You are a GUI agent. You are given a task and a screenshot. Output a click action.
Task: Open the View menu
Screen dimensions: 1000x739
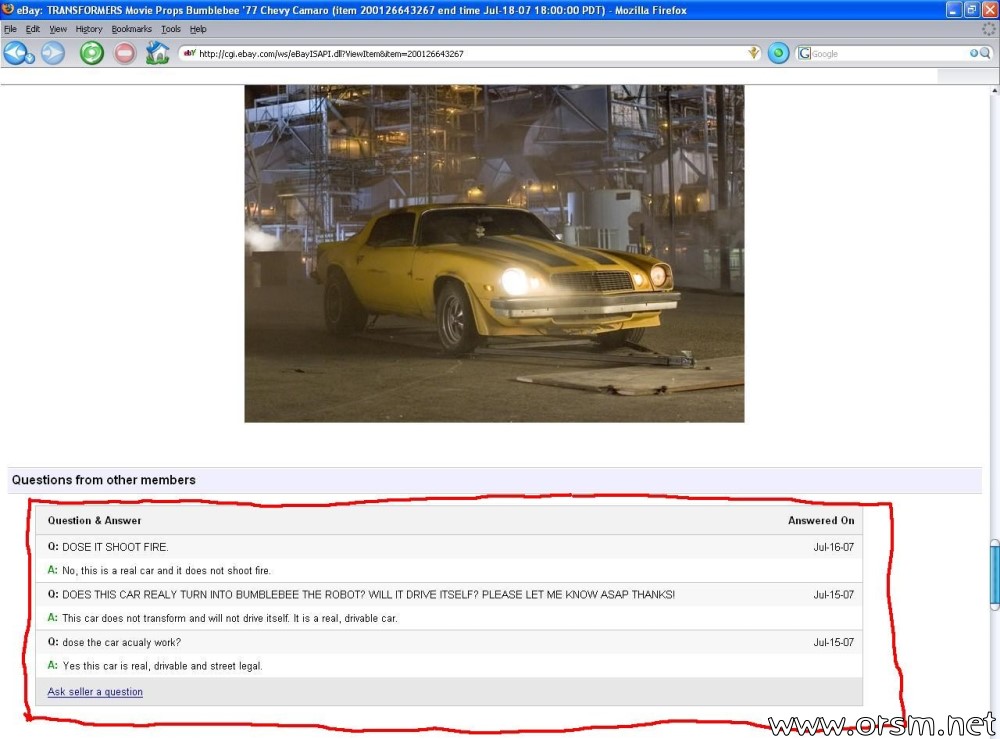tap(58, 29)
